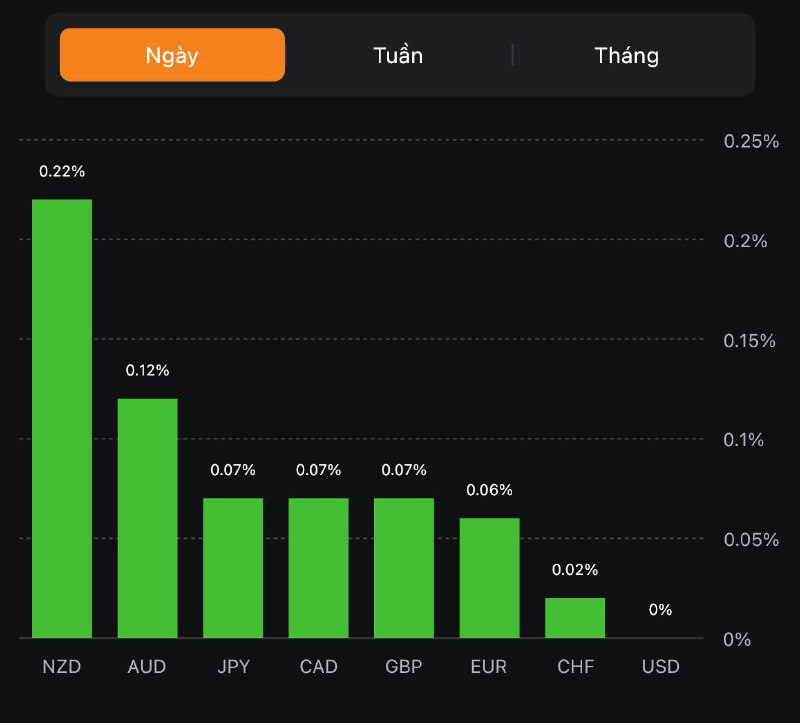Select the AUD axis label
This screenshot has width=800, height=723.
click(x=147, y=667)
